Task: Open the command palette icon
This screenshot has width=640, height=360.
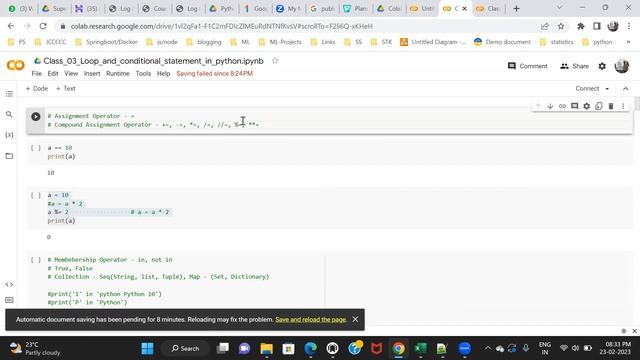Action: click(9, 300)
